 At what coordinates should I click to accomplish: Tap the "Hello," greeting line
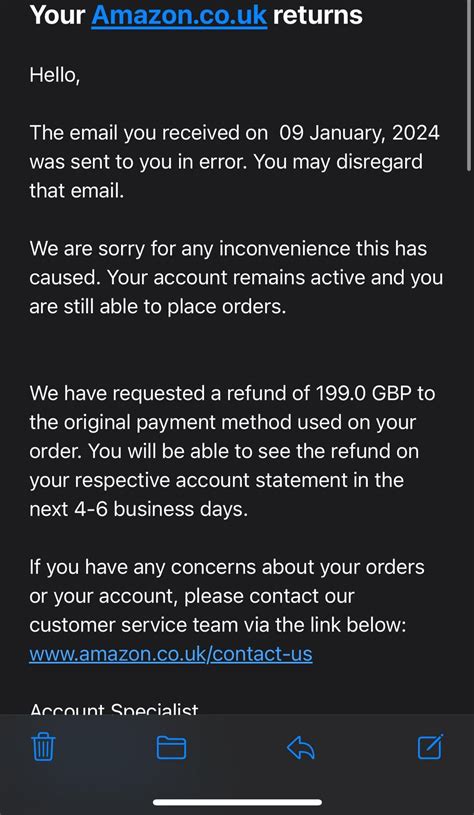pyautogui.click(x=55, y=75)
